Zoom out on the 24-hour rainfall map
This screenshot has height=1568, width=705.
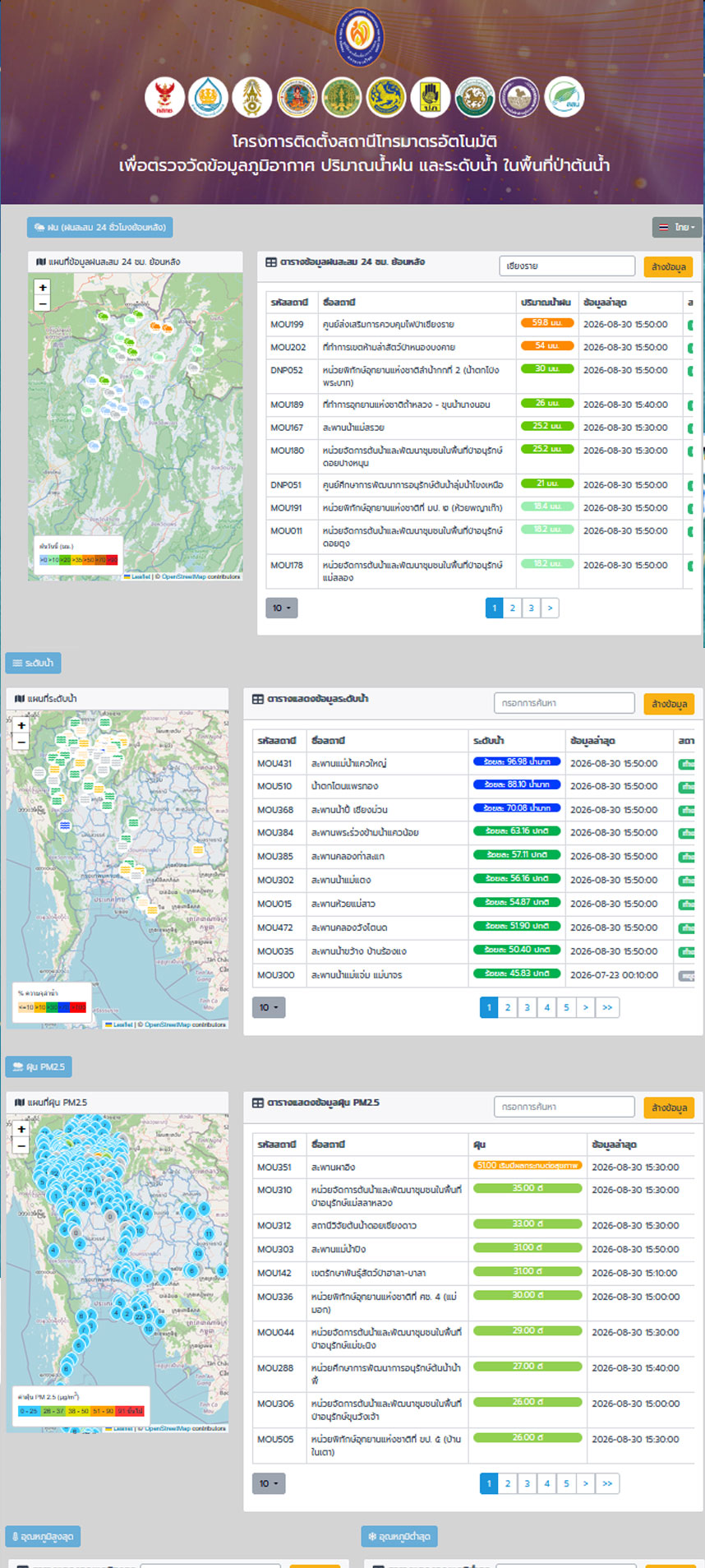[x=43, y=303]
